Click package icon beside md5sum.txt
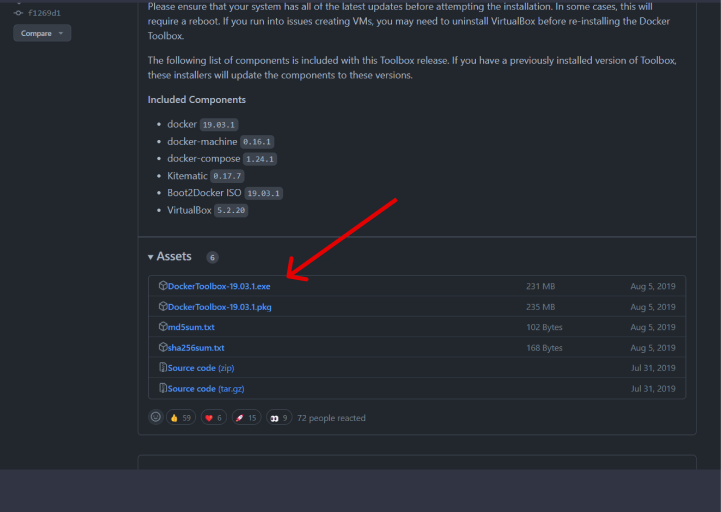This screenshot has width=721, height=512. 163,327
